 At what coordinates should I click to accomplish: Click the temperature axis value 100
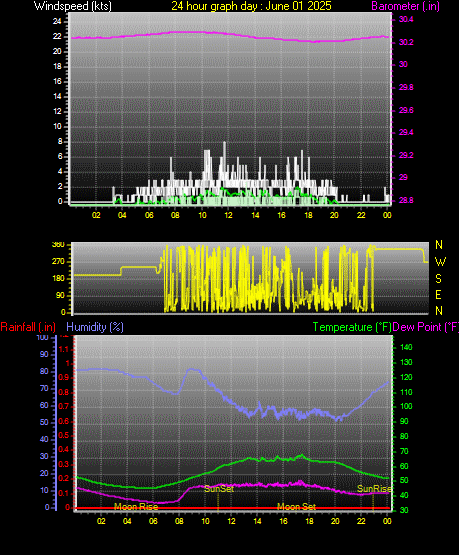(406, 406)
